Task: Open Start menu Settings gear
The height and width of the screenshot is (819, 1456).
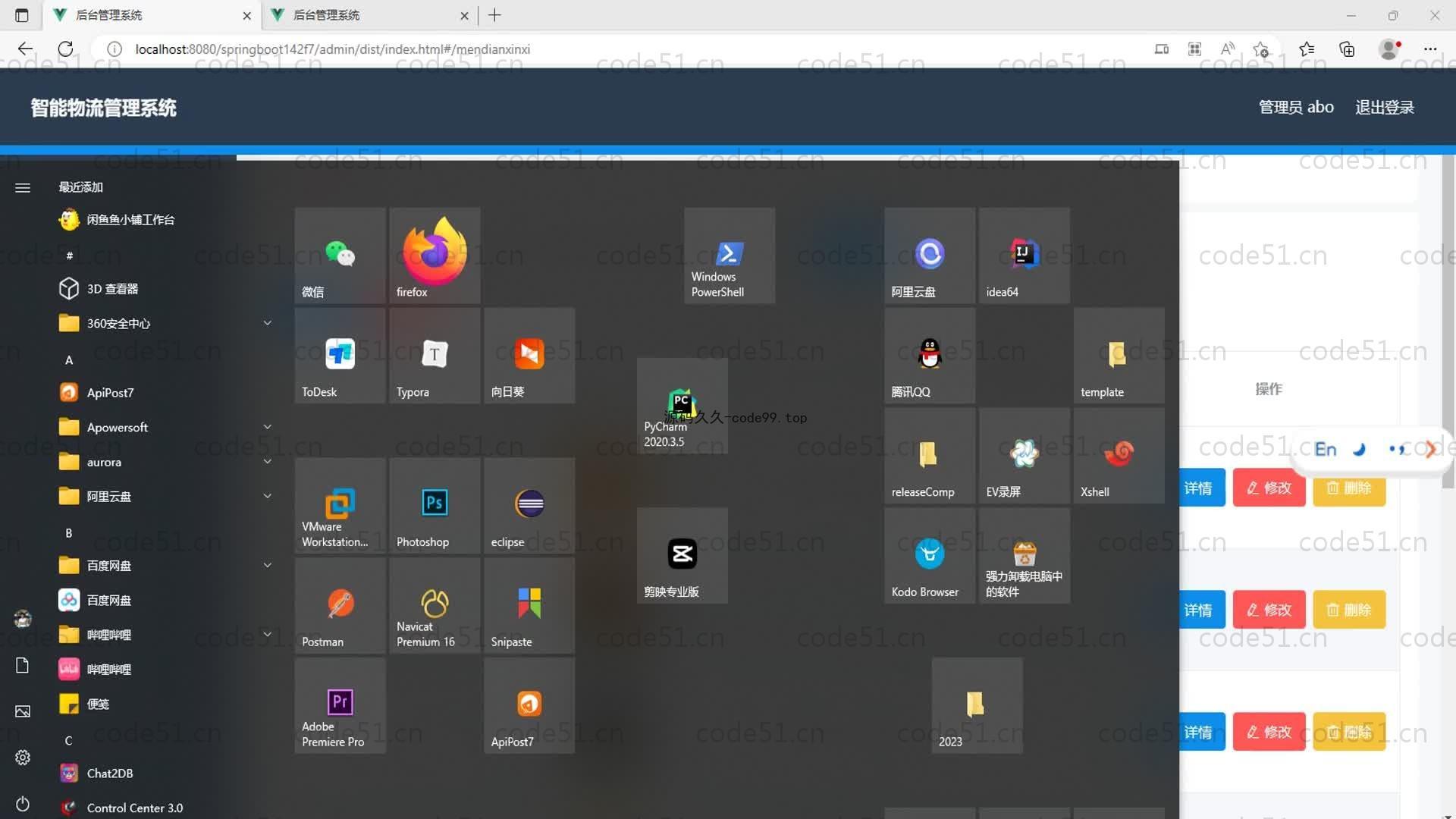Action: coord(23,758)
